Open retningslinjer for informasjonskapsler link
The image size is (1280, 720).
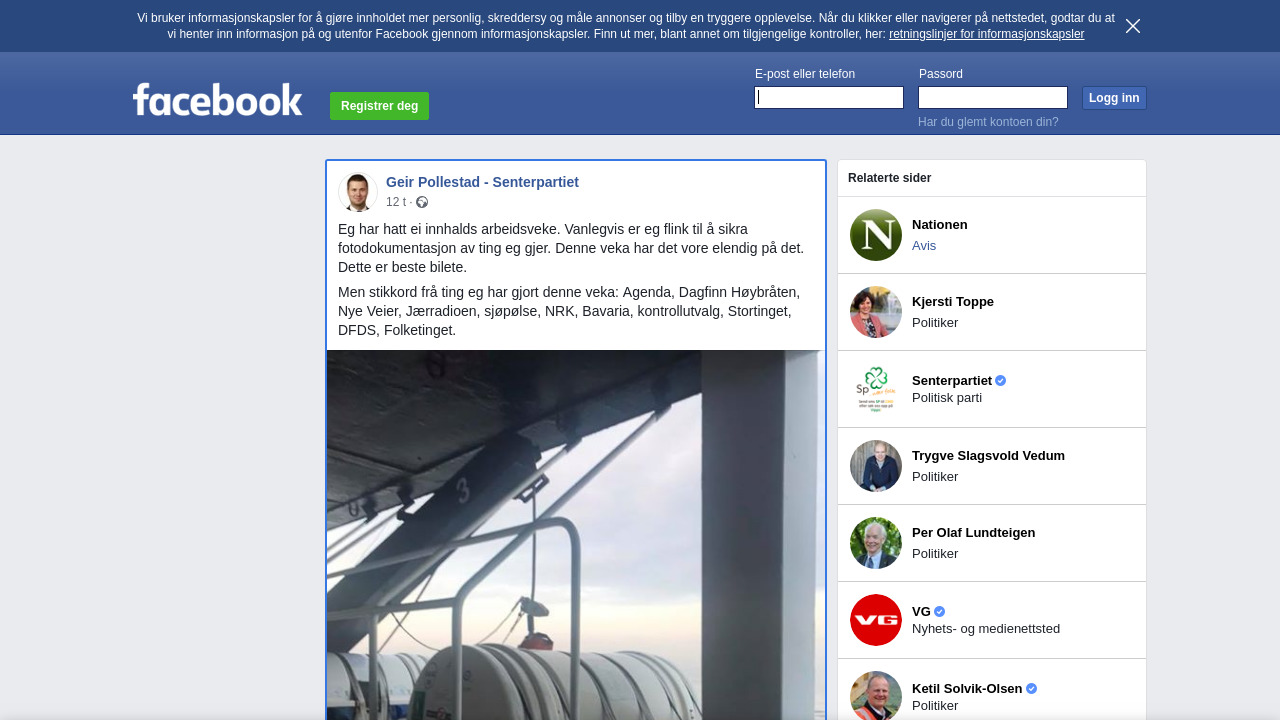click(986, 34)
